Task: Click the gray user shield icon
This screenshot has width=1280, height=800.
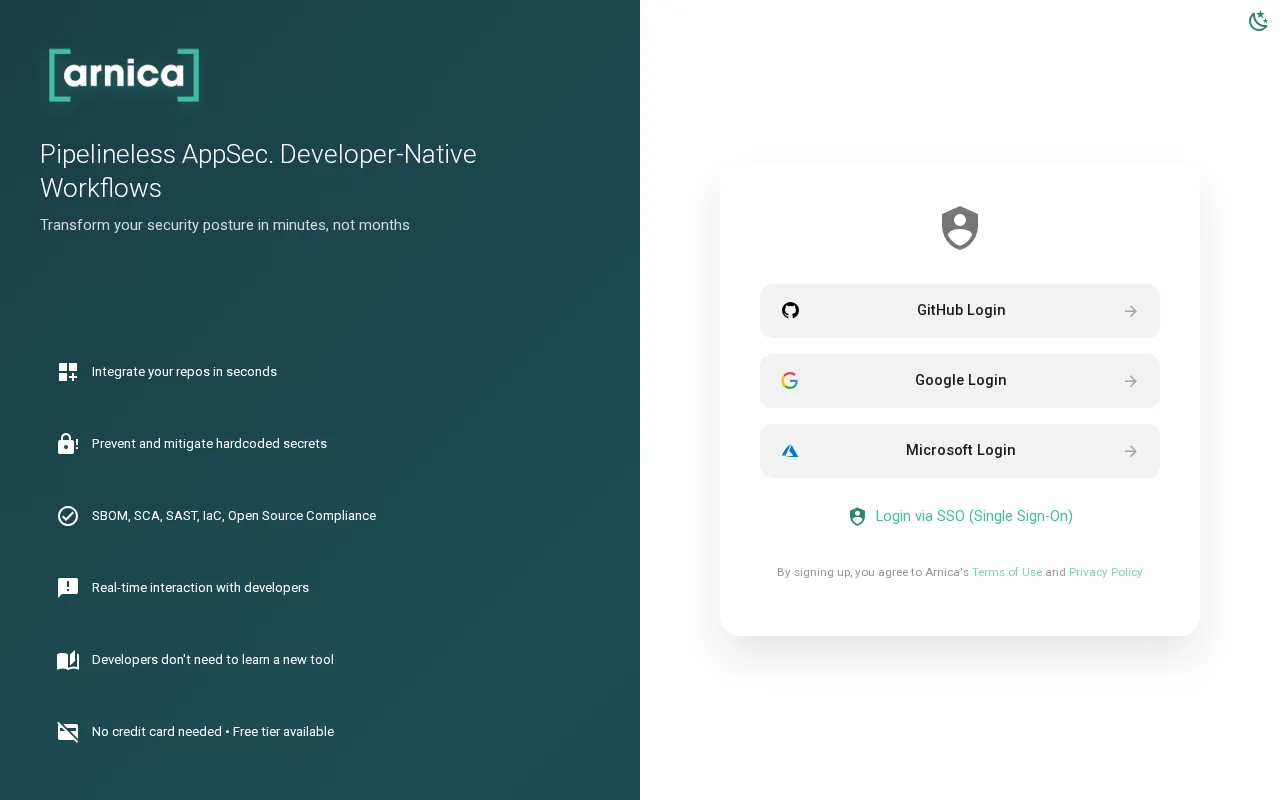Action: pyautogui.click(x=960, y=228)
